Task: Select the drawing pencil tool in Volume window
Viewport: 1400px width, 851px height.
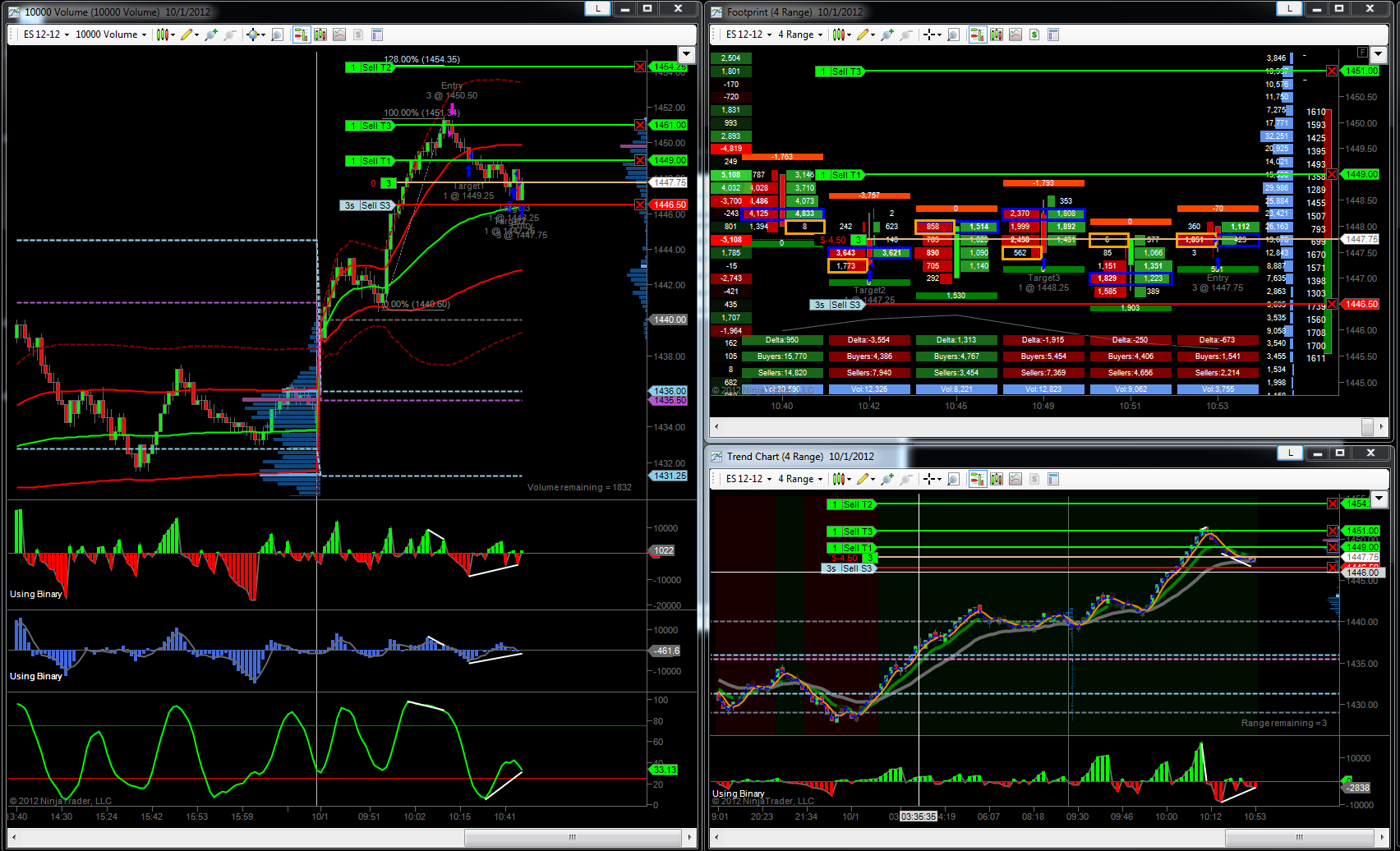Action: (189, 34)
